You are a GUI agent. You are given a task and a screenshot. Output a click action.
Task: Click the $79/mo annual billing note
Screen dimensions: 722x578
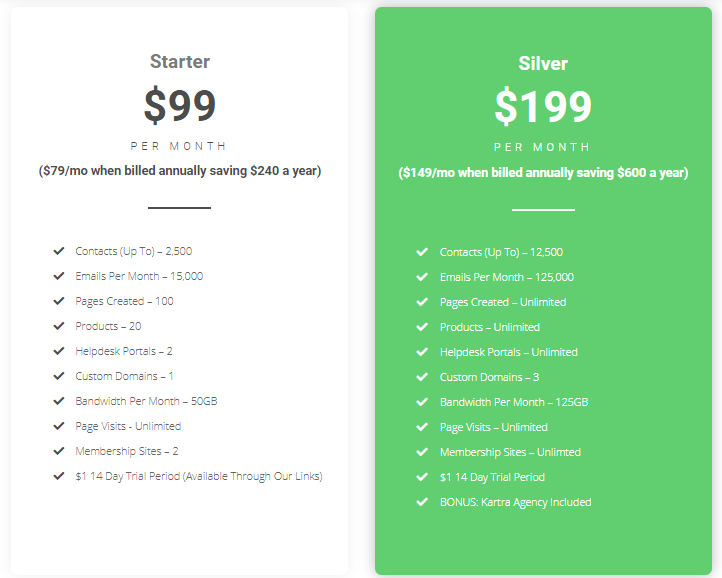point(180,171)
